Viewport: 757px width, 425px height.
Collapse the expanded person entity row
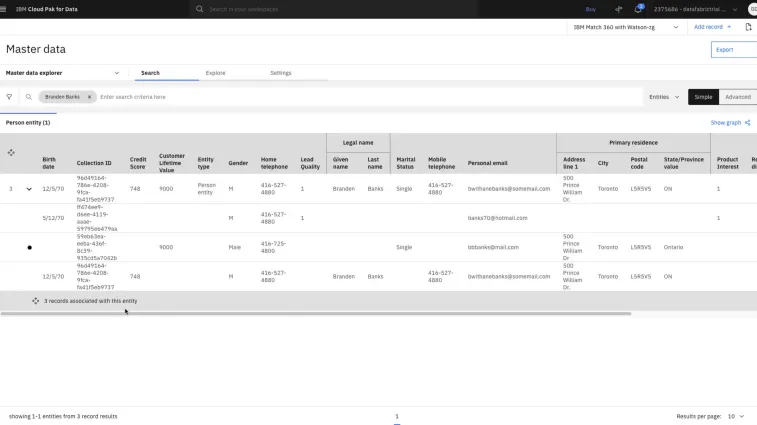point(29,189)
